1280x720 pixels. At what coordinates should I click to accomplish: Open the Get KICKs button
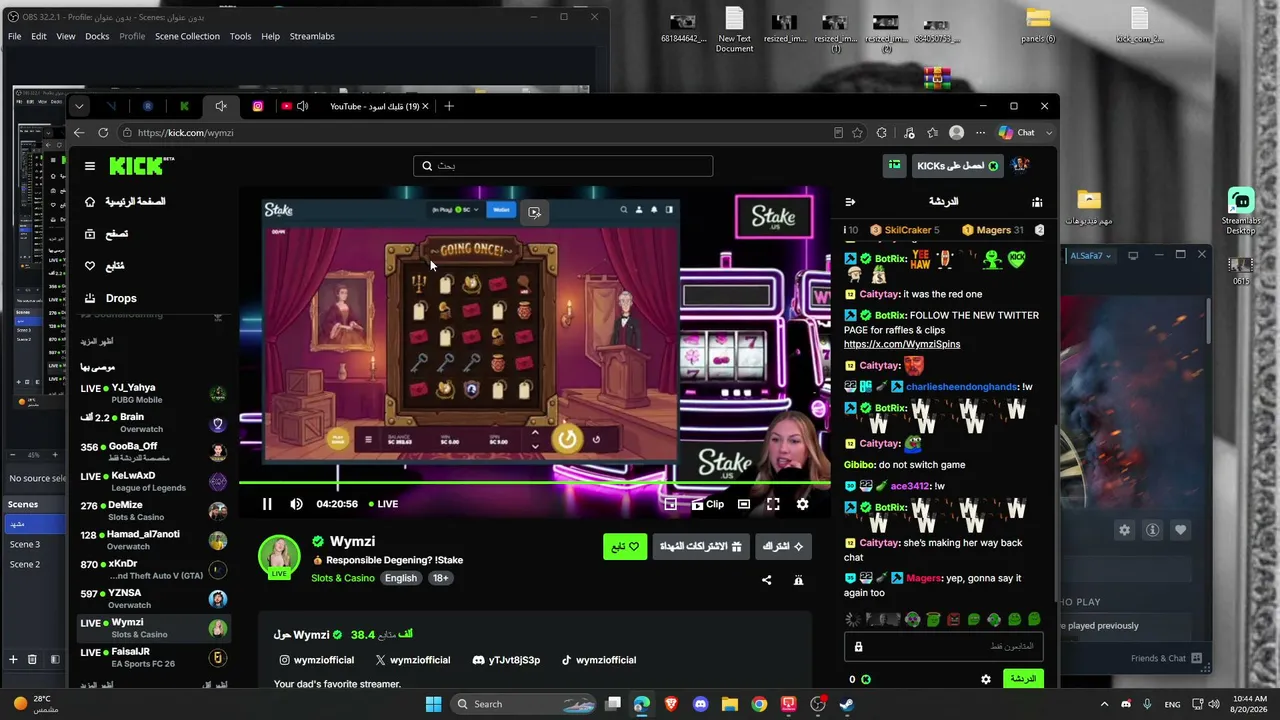(957, 166)
